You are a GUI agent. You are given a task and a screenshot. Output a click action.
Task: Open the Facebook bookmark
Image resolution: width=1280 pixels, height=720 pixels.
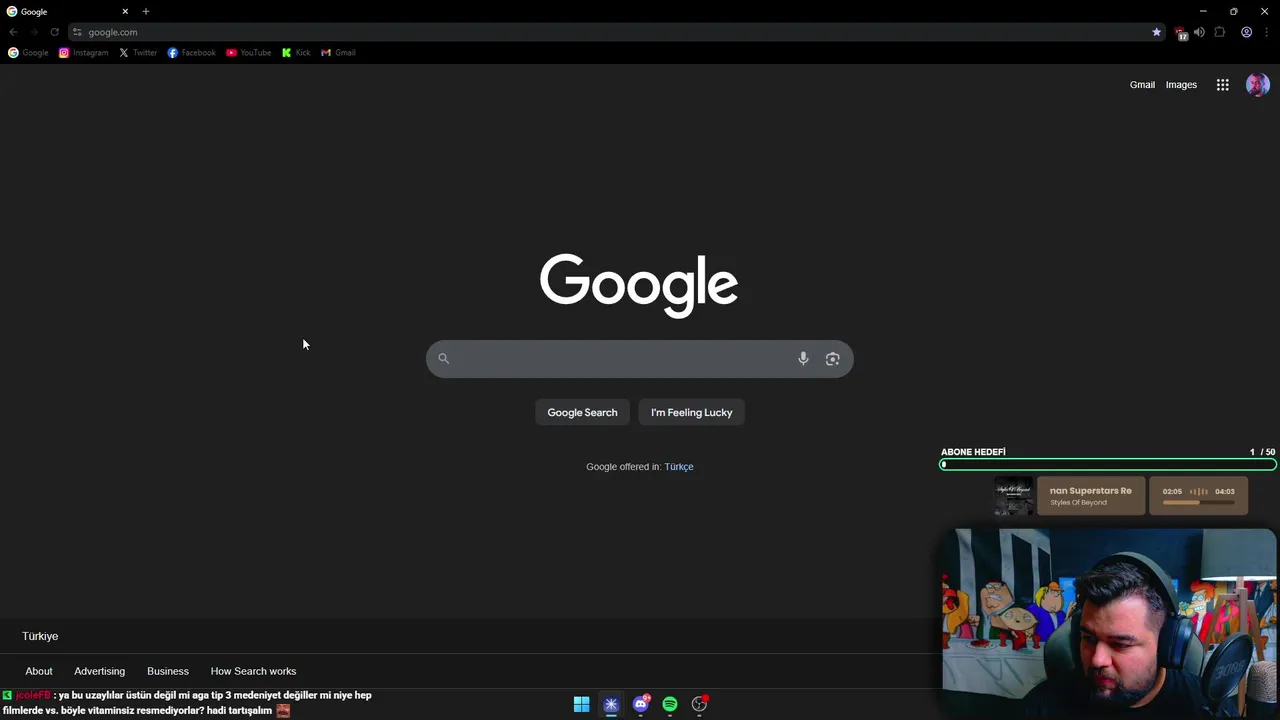191,53
